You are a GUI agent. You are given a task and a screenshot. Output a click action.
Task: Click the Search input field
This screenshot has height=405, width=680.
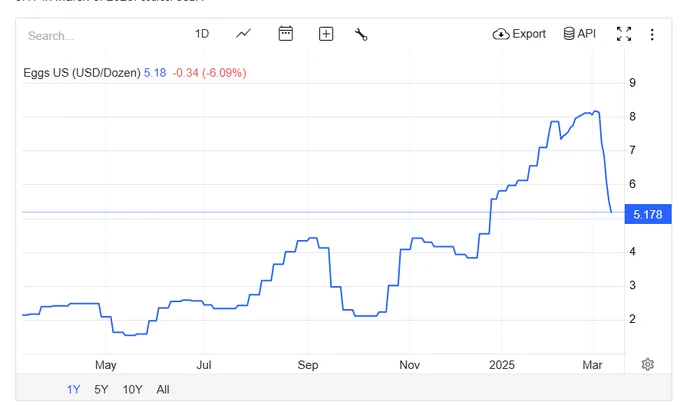[x=90, y=35]
